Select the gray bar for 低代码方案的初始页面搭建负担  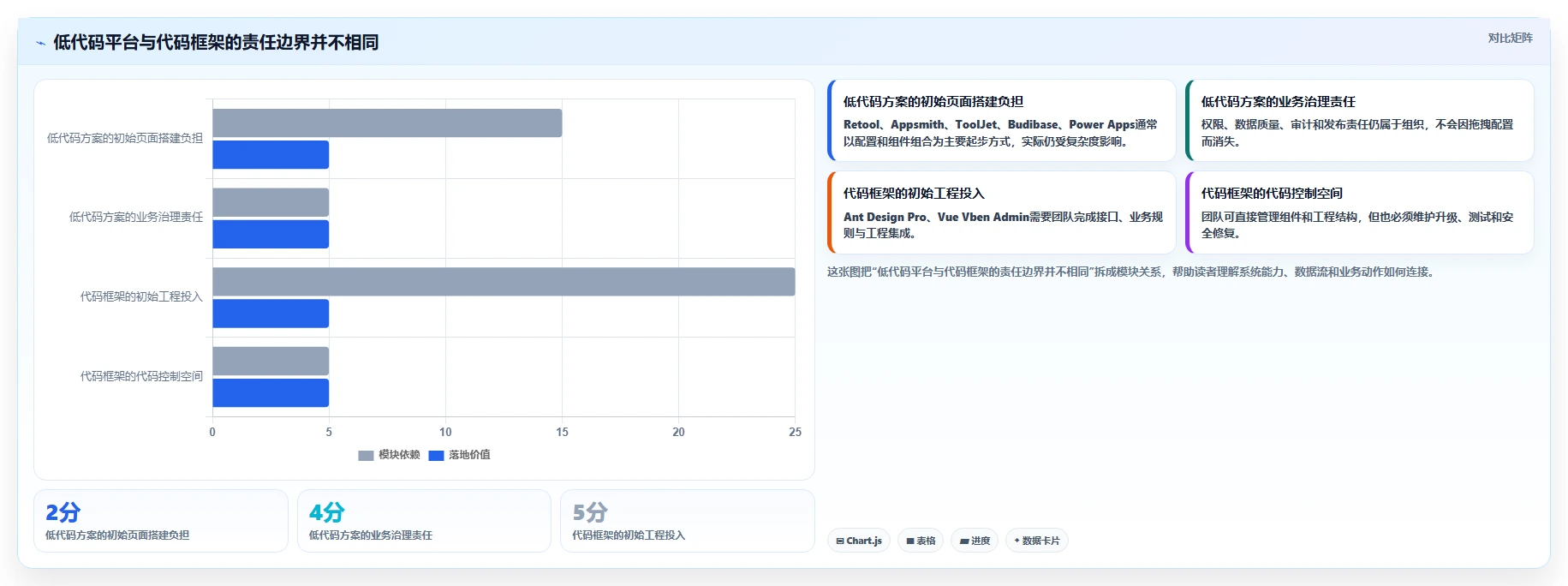[x=387, y=123]
